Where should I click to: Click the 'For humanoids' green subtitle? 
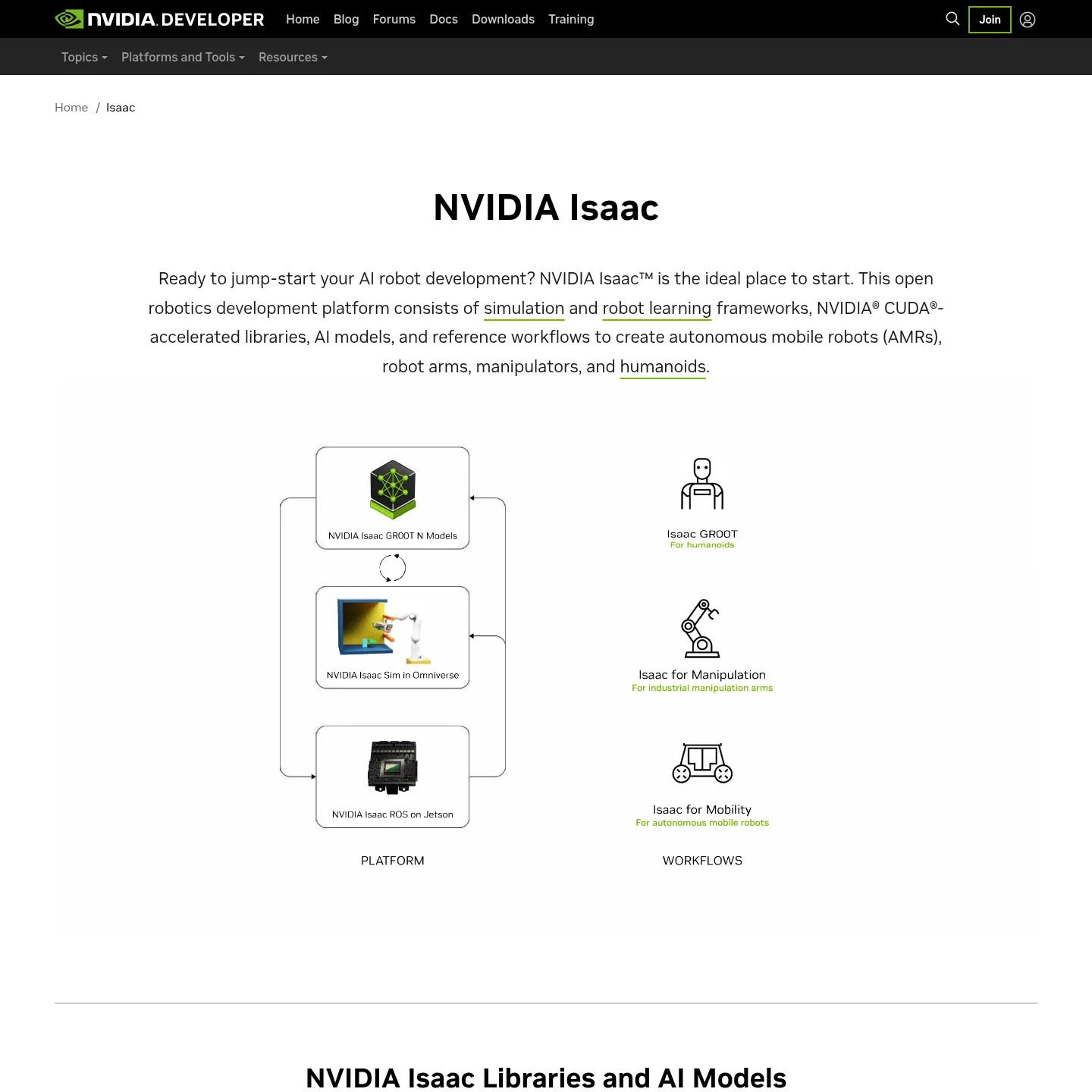(702, 544)
